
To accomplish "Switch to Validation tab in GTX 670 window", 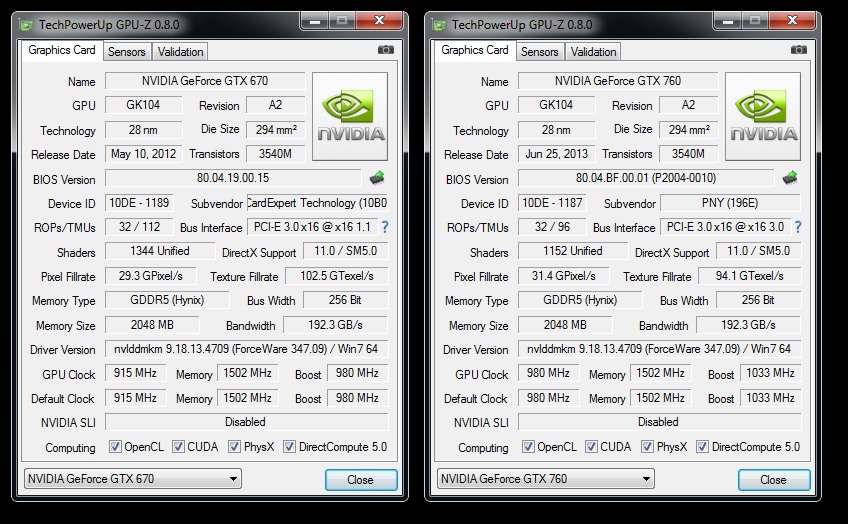I will pyautogui.click(x=181, y=52).
